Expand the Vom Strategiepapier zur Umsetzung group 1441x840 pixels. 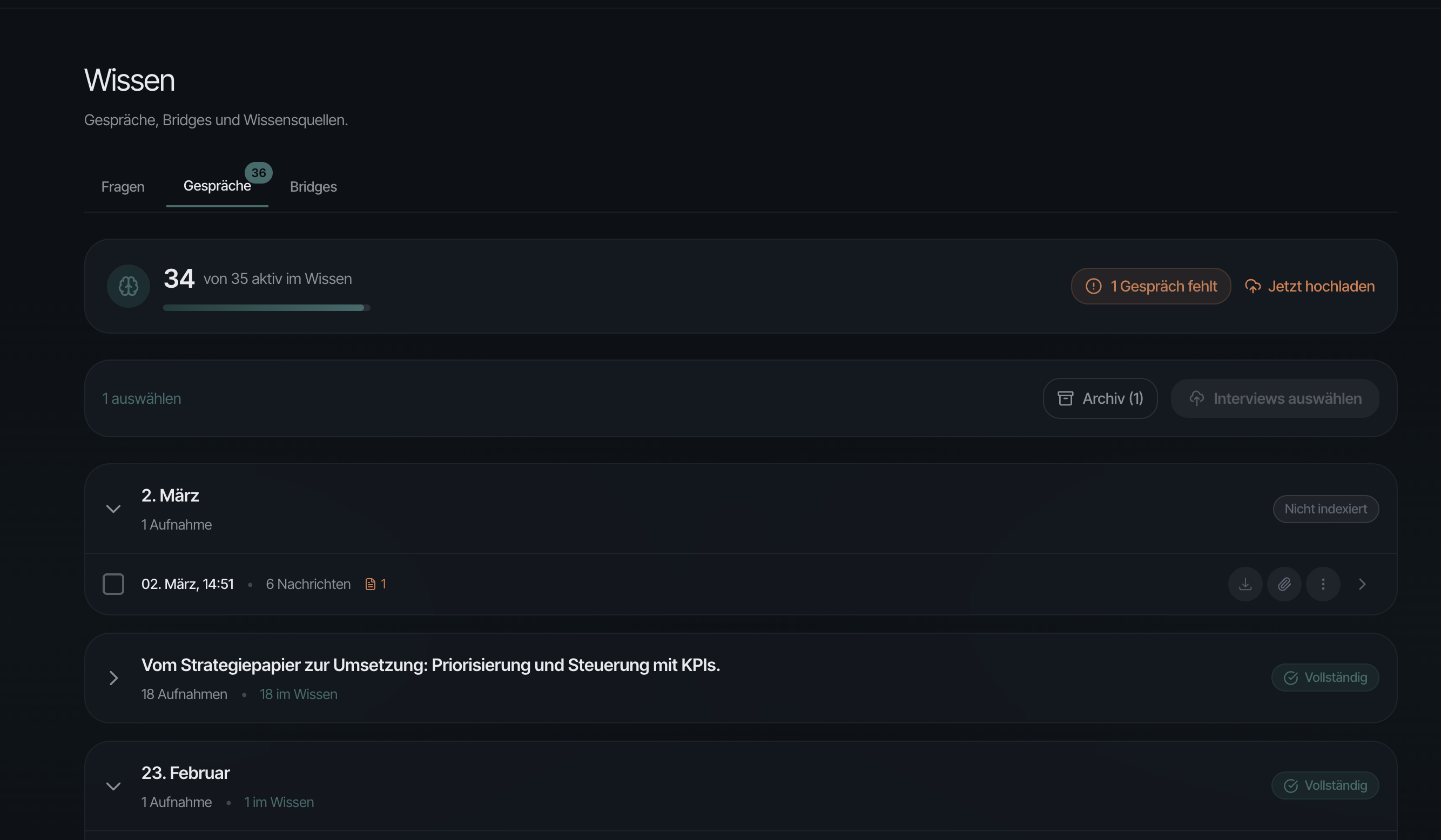(x=113, y=678)
